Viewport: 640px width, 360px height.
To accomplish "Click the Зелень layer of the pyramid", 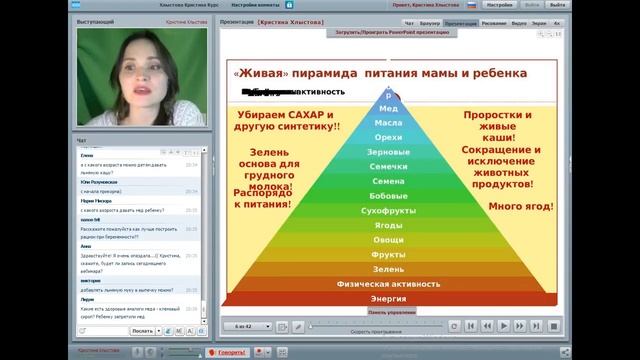I will coord(388,269).
